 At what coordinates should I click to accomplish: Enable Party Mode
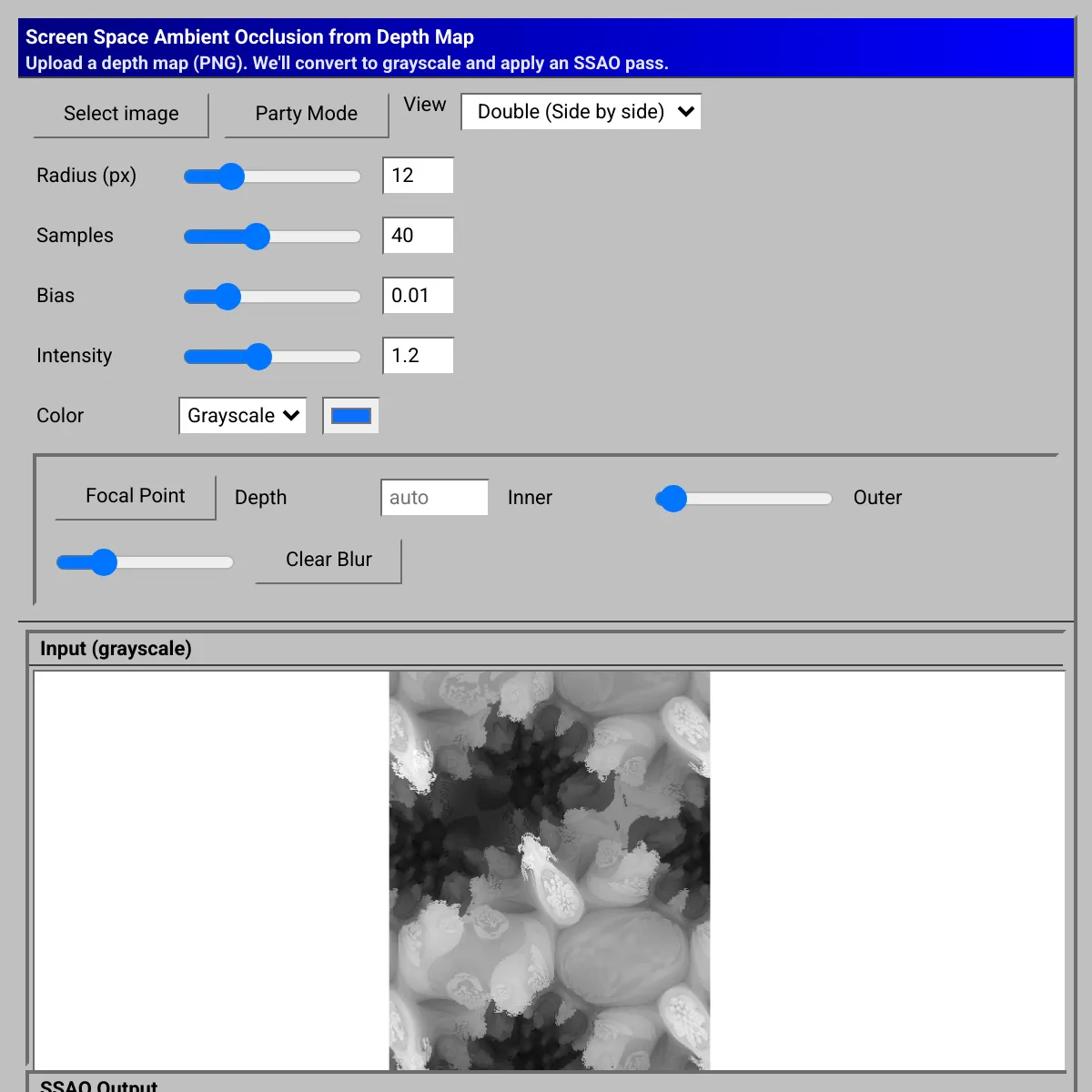point(306,114)
